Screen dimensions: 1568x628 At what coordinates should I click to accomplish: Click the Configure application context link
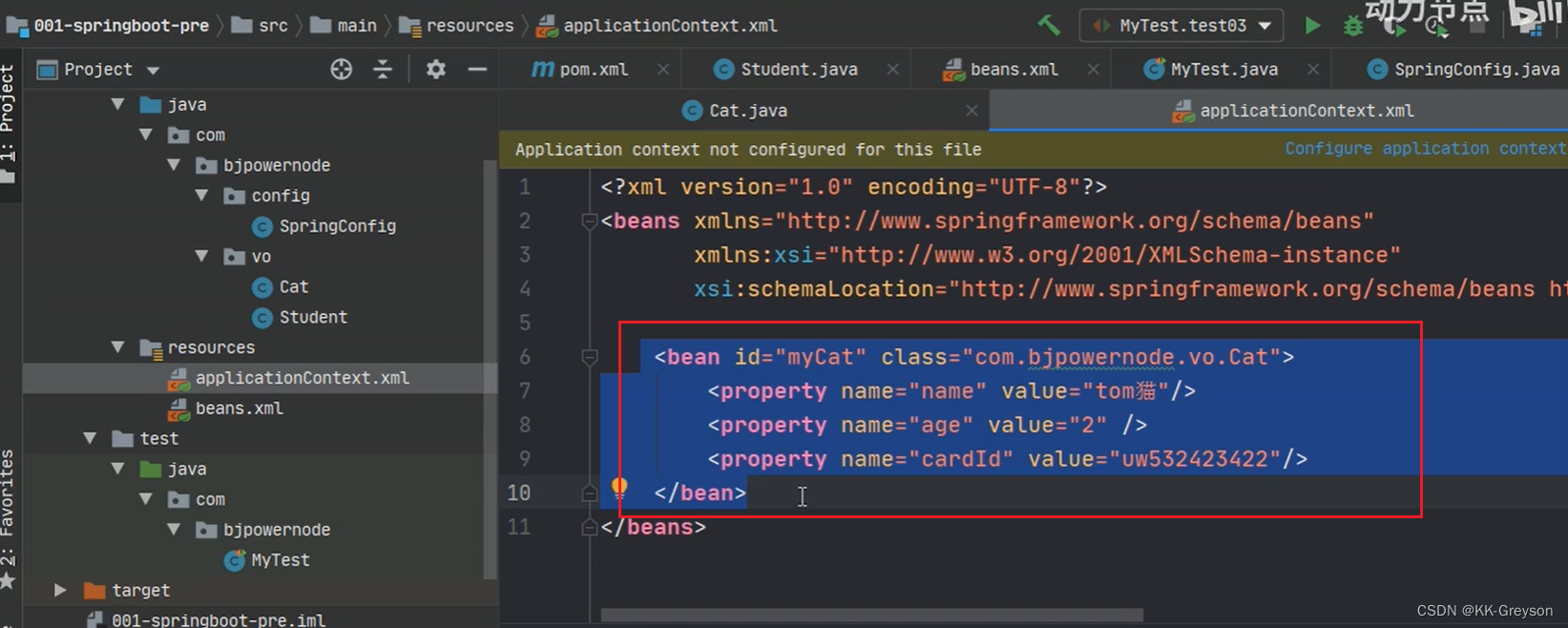pyautogui.click(x=1426, y=148)
